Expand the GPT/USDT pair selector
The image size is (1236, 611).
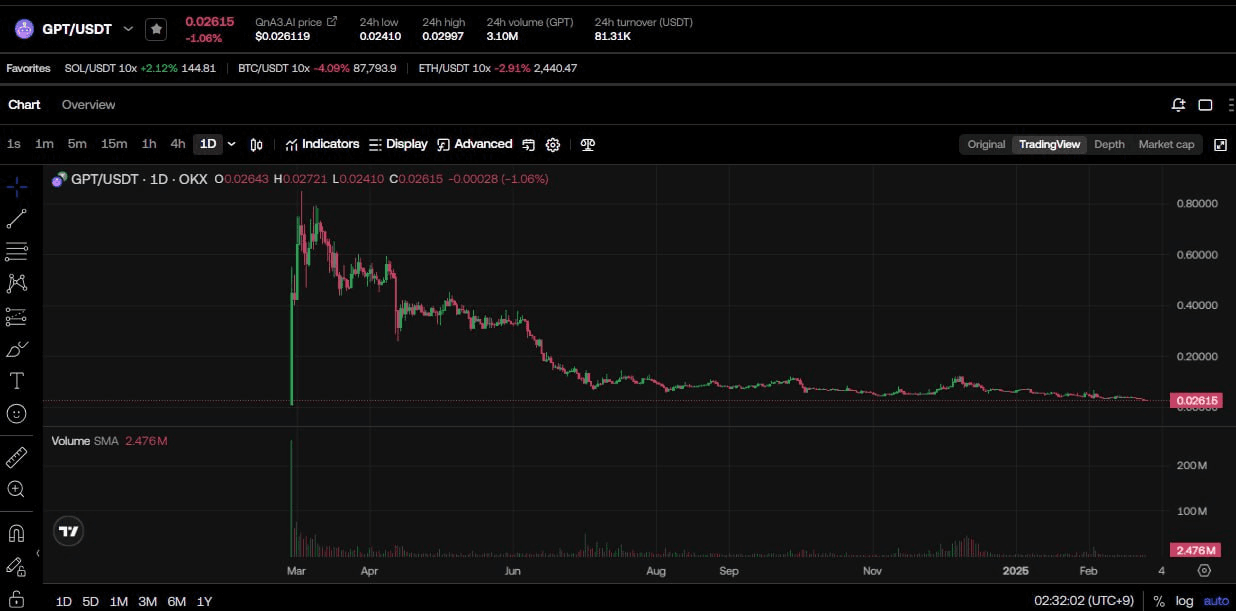[x=128, y=29]
